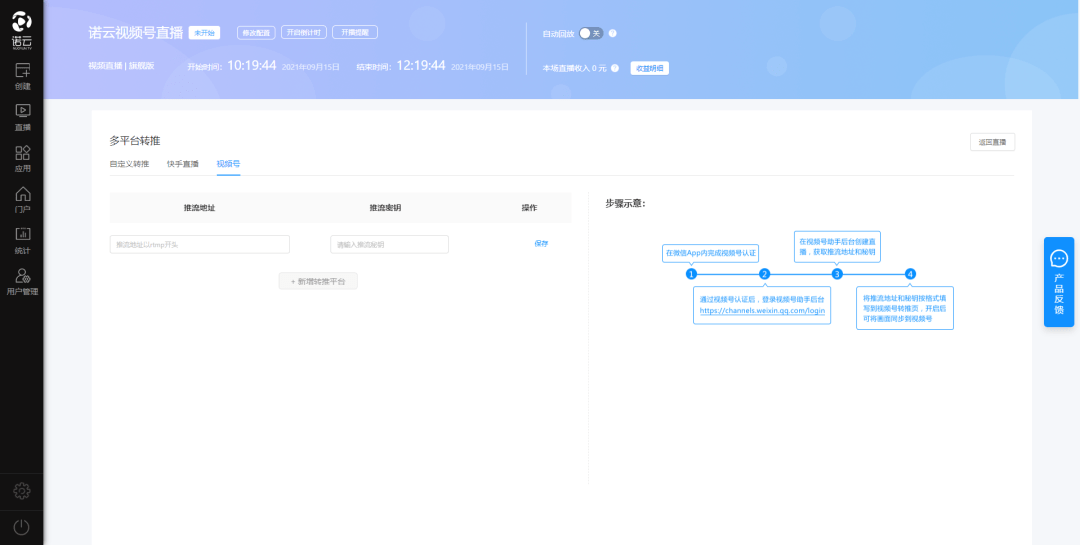Open 用户管理 in sidebar

(22, 281)
